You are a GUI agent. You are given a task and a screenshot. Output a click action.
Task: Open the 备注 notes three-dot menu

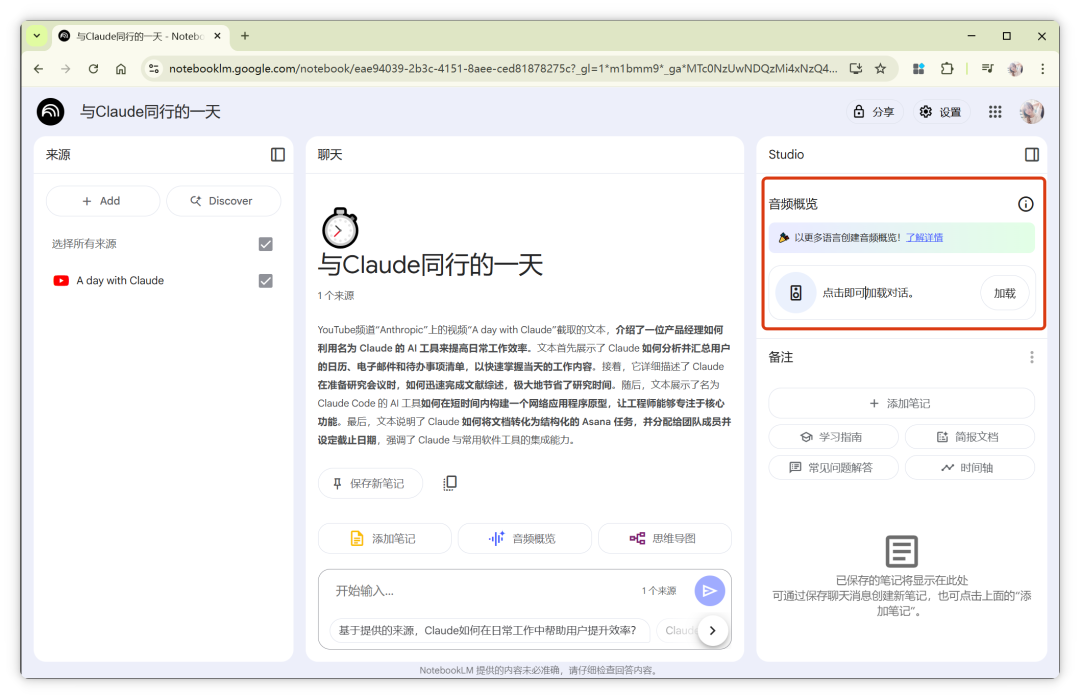(1031, 357)
